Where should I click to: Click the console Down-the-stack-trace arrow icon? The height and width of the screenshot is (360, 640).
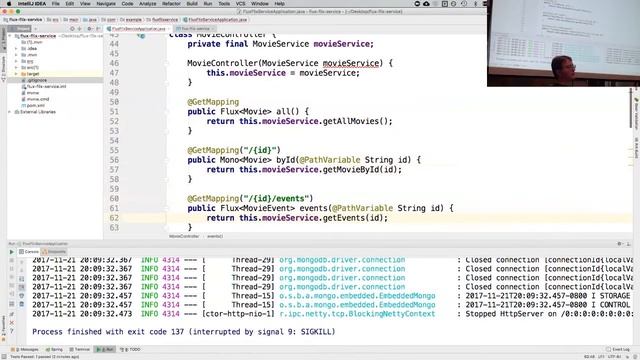click(22, 270)
